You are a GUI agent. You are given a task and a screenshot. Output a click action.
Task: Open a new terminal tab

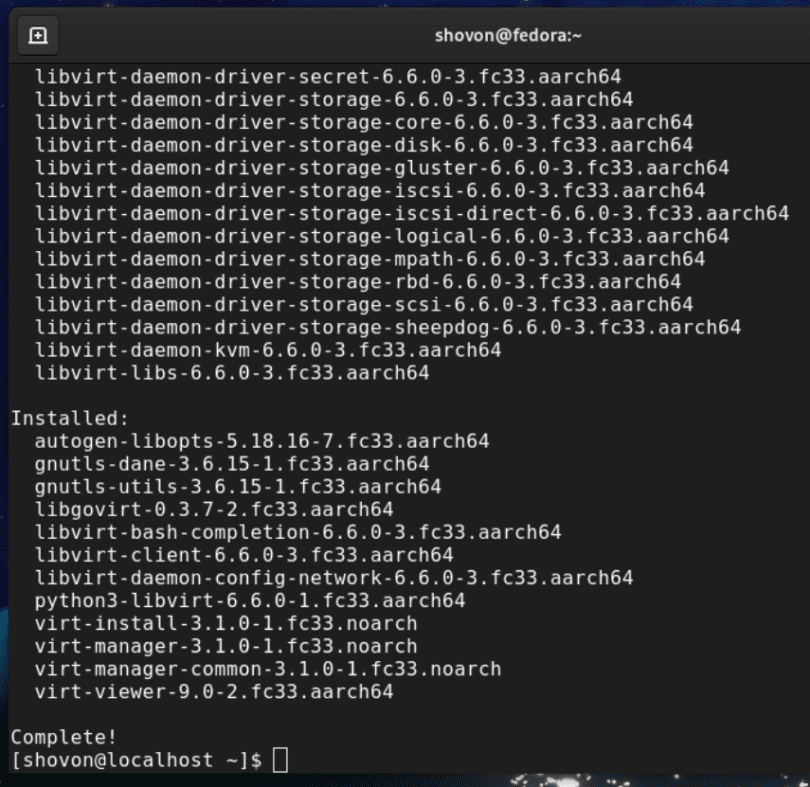pos(37,34)
